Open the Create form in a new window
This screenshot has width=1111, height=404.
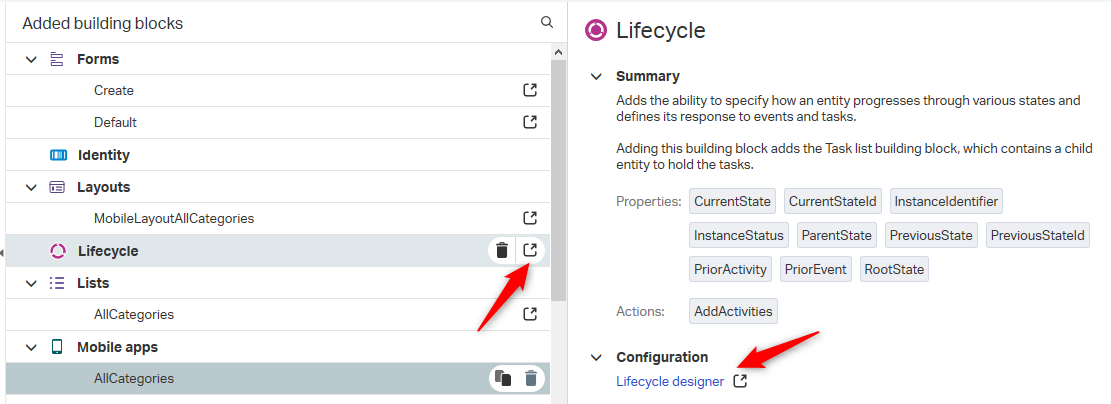coord(529,90)
